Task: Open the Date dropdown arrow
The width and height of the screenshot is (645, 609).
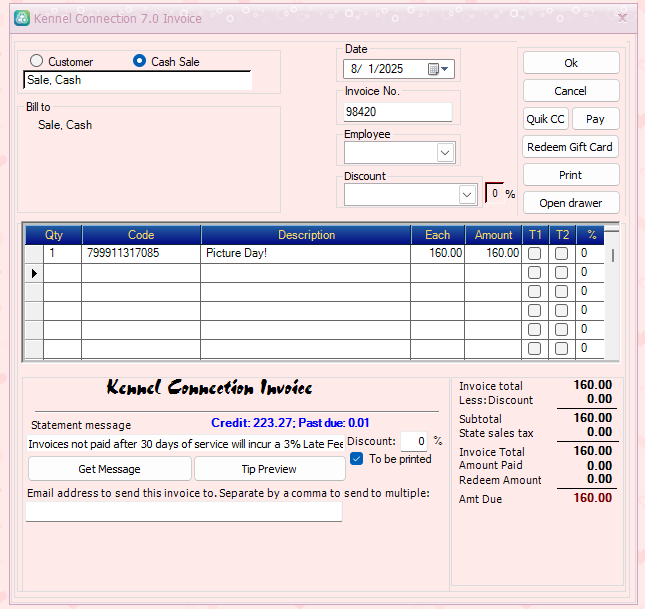Action: tap(445, 69)
